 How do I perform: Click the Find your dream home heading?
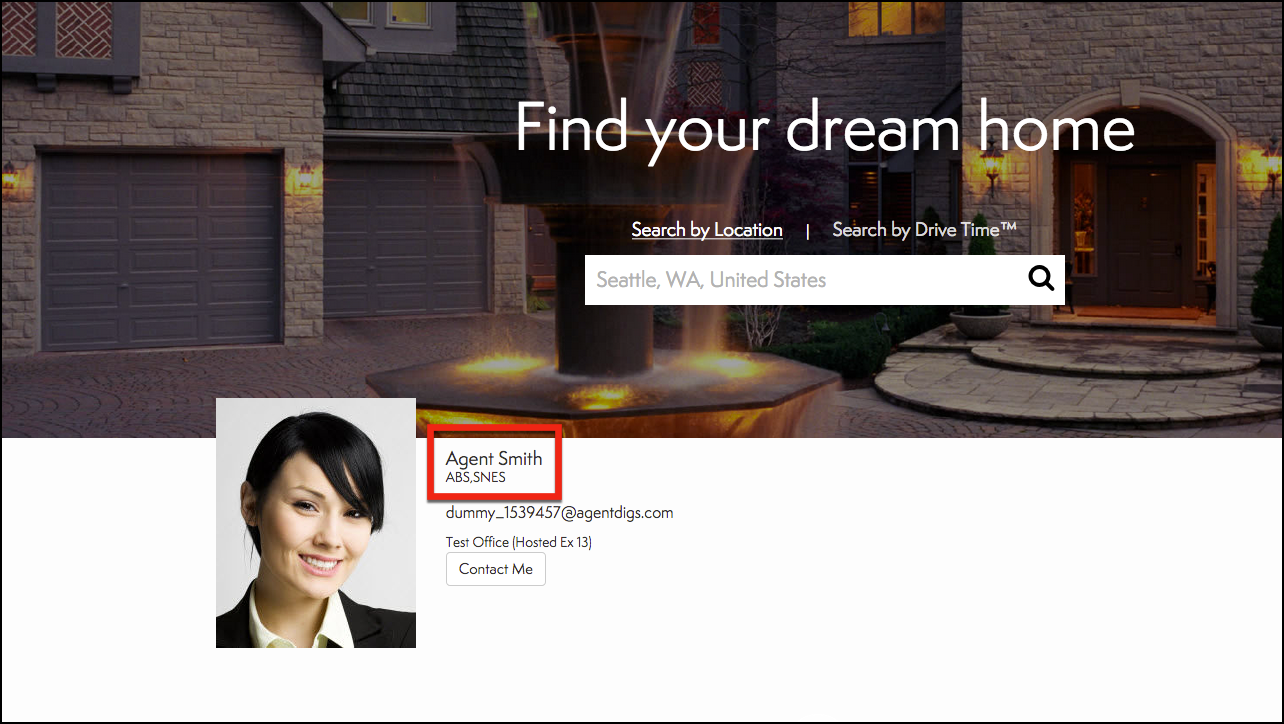point(824,128)
